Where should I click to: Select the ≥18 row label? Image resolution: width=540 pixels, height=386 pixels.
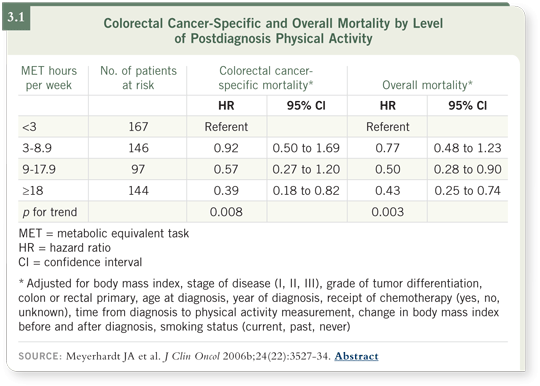[33, 191]
